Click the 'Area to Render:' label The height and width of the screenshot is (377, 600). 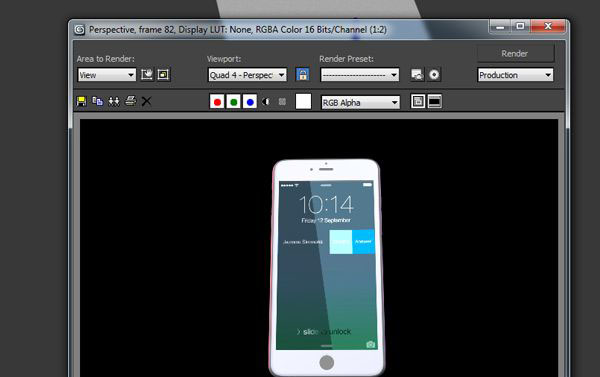click(106, 59)
